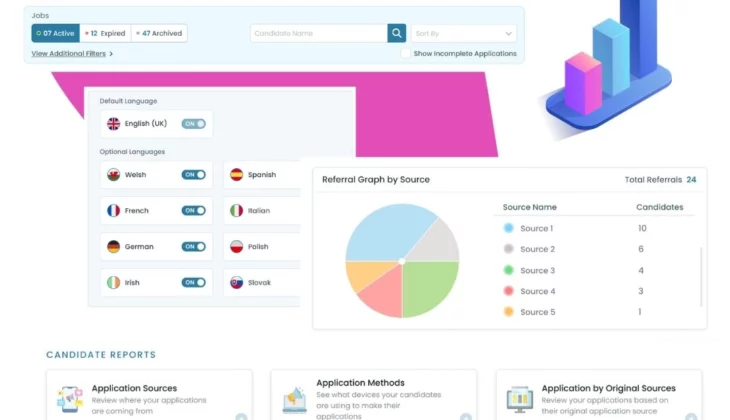Click the Welsh flag icon
This screenshot has width=730, height=420.
coord(114,174)
